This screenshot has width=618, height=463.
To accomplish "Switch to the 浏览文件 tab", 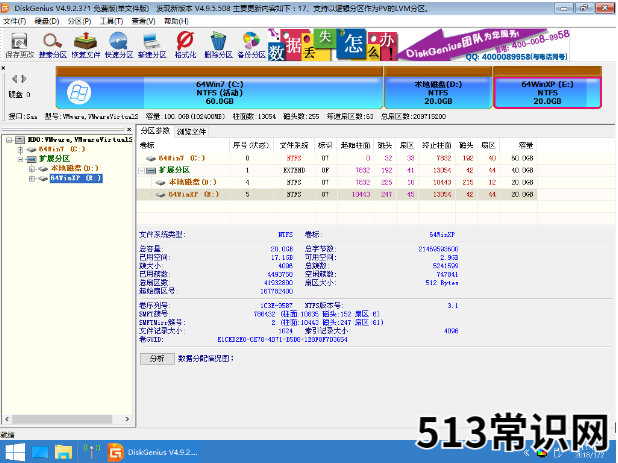I will (x=191, y=132).
